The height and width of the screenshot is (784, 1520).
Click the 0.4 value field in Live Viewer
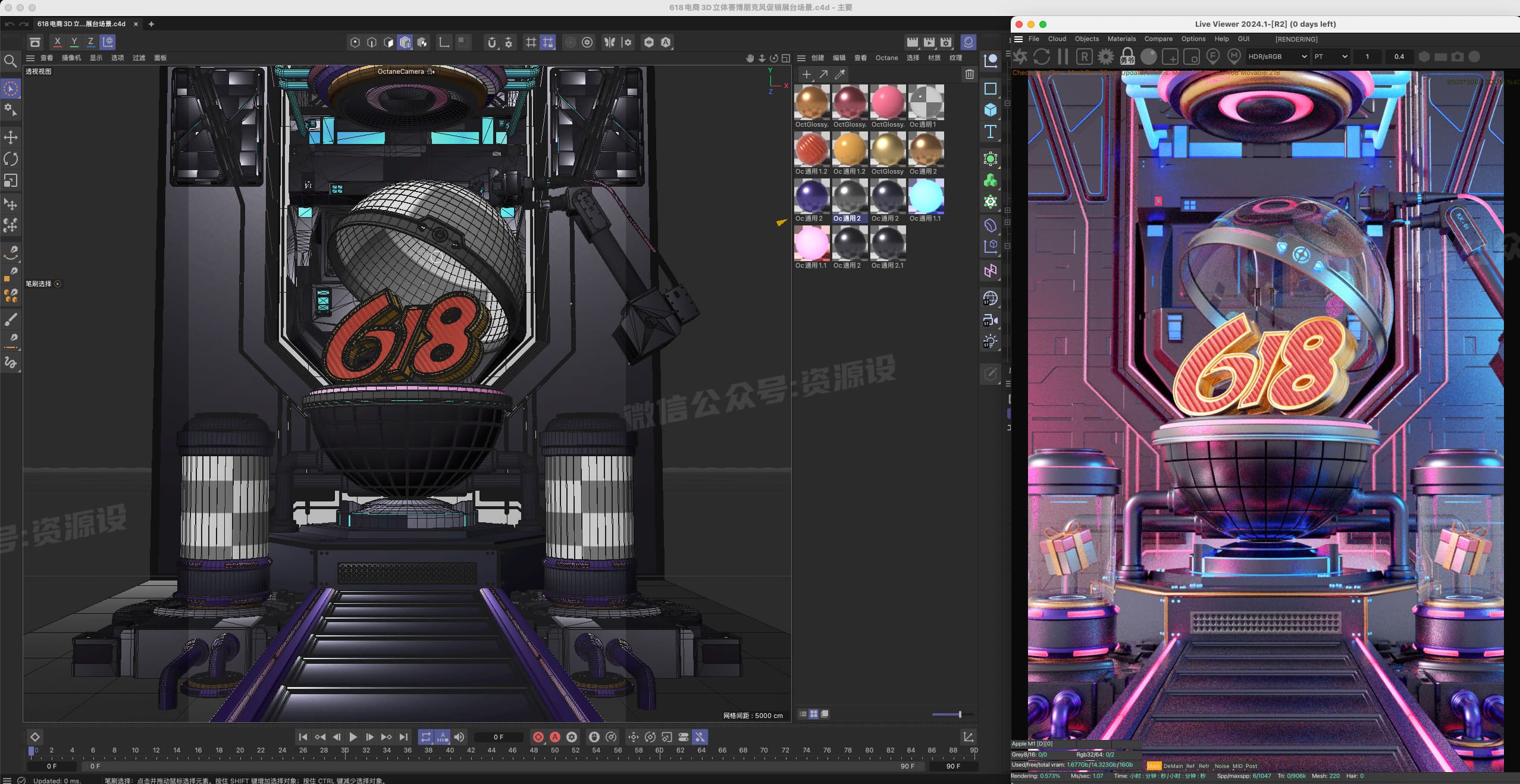(1399, 57)
